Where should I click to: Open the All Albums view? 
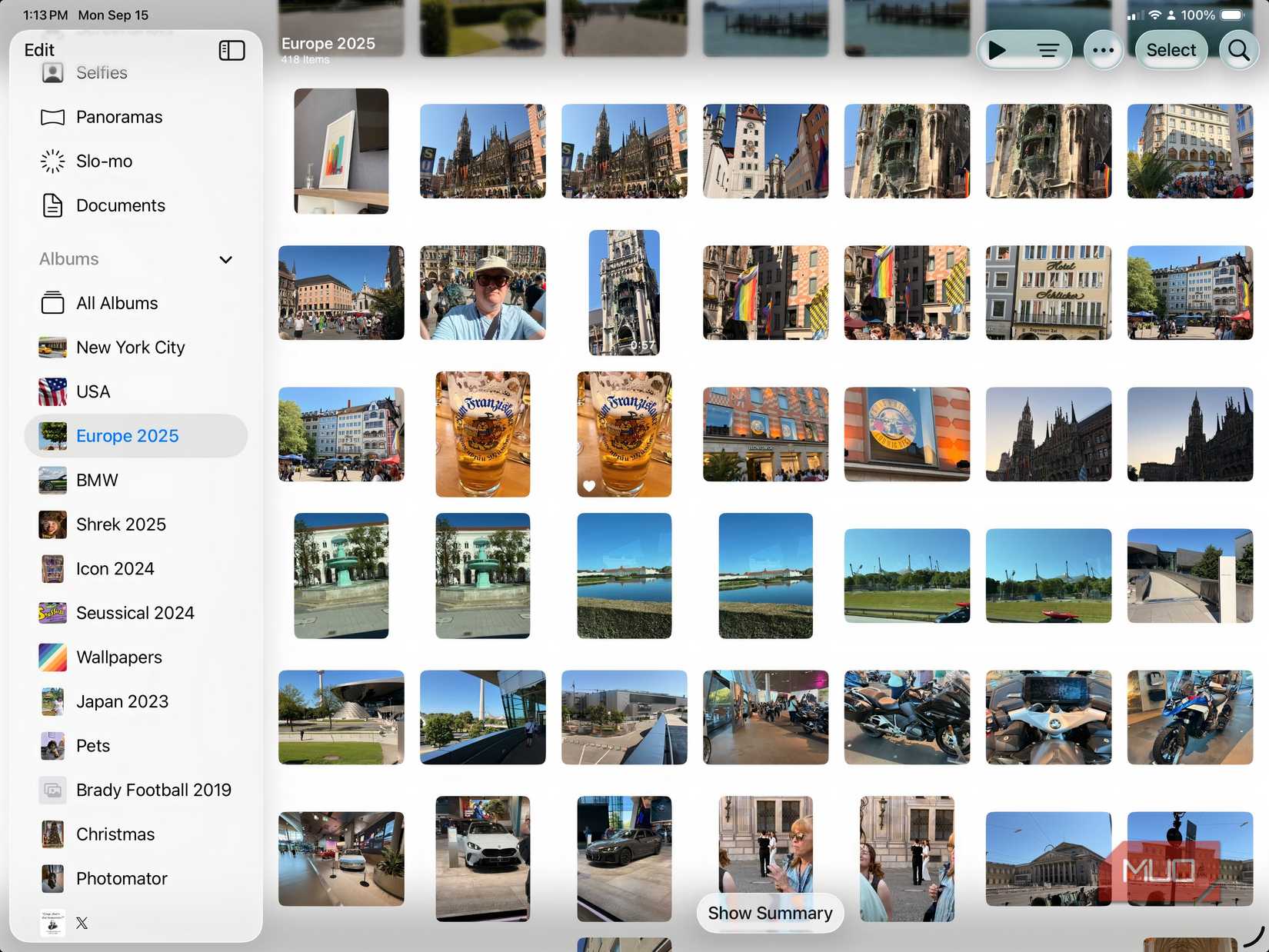click(117, 303)
